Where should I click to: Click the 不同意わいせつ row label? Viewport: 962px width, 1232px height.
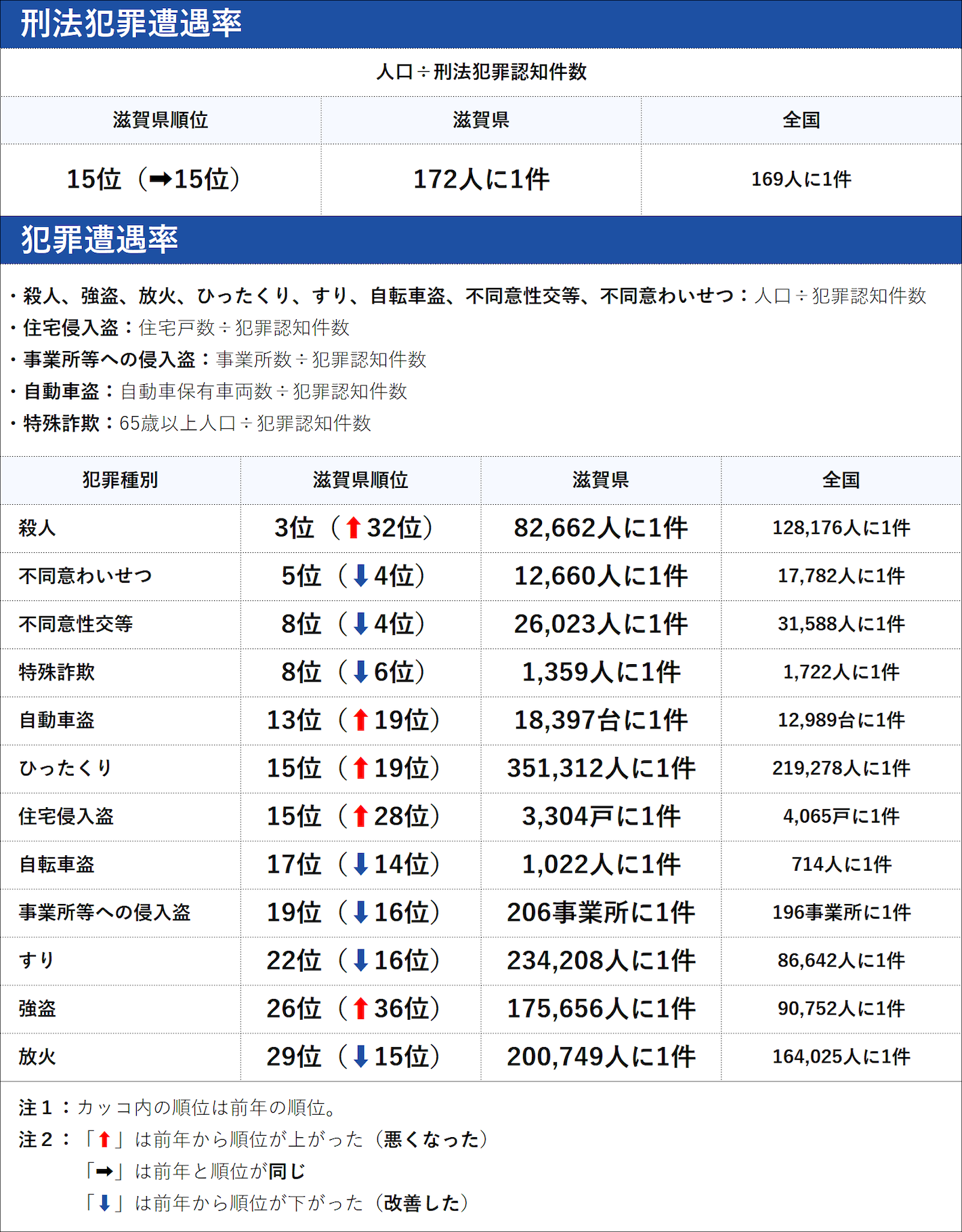[x=85, y=576]
